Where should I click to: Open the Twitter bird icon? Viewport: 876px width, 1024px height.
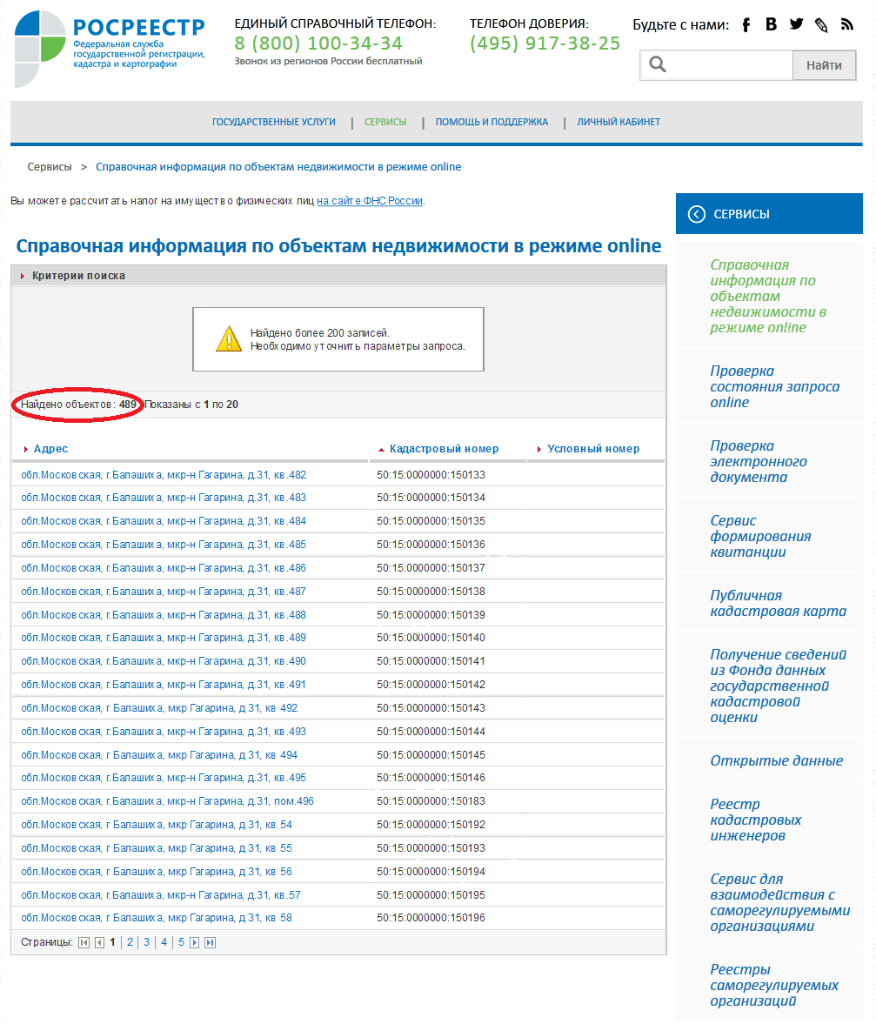tap(796, 25)
